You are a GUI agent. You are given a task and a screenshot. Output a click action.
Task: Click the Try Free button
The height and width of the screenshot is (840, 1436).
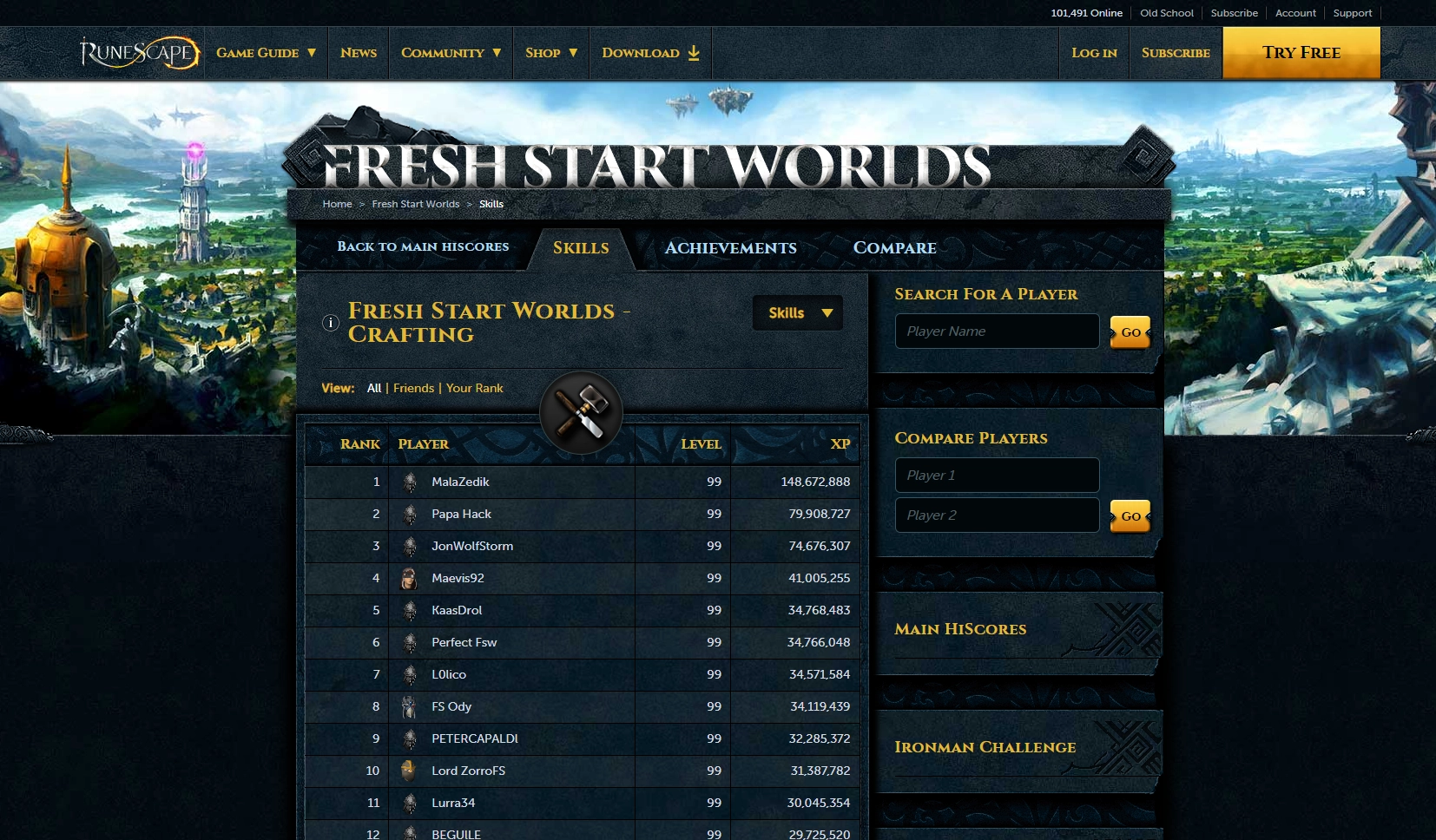1301,53
